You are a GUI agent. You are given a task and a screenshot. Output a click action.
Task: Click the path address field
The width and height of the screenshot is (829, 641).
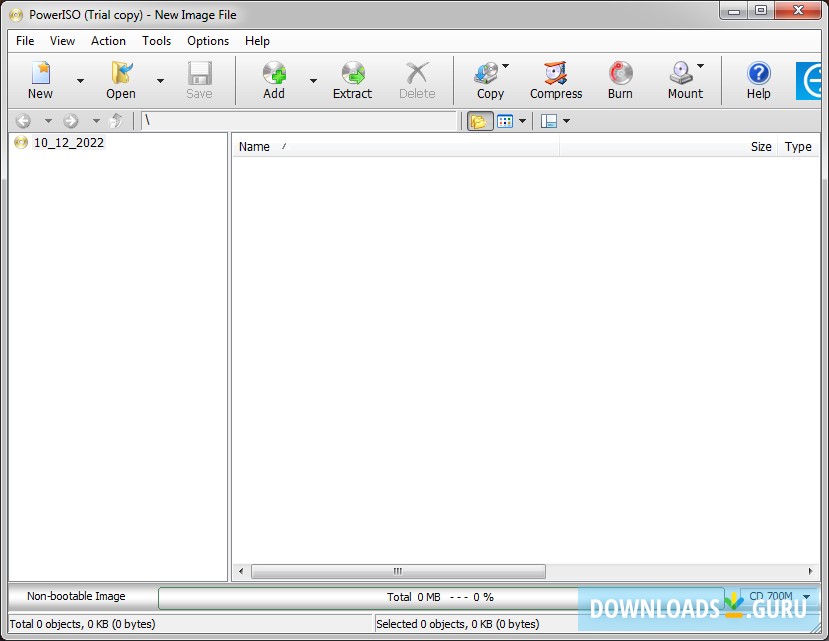(299, 121)
